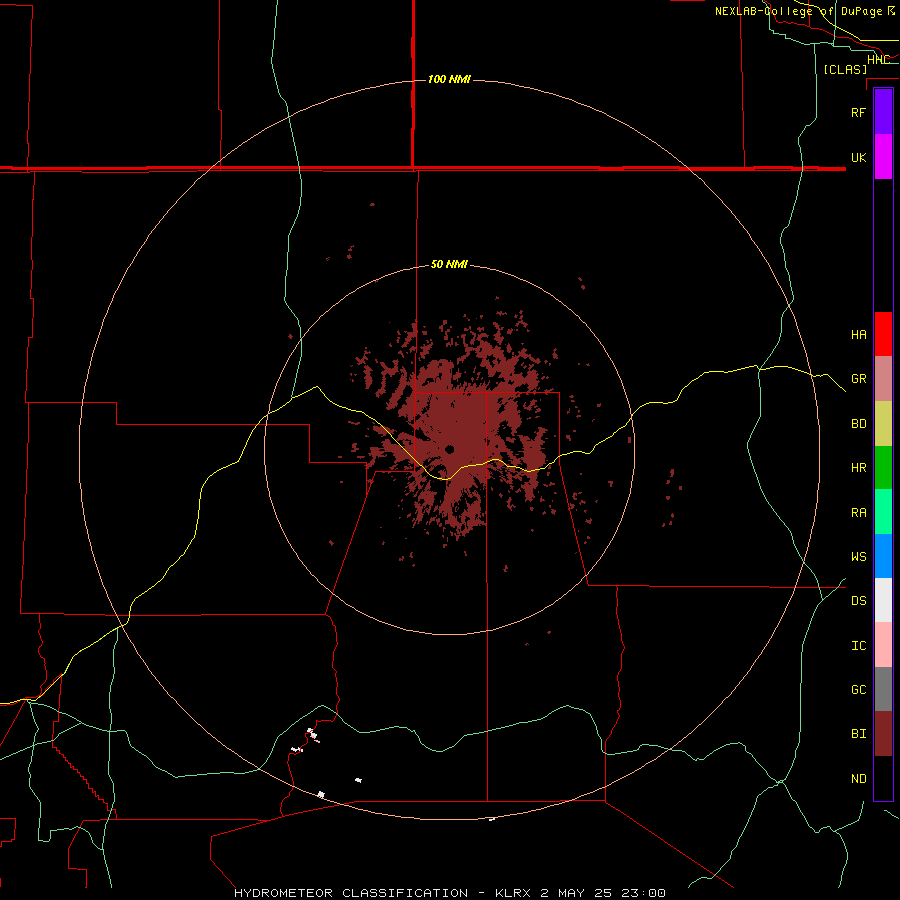The width and height of the screenshot is (900, 900).
Task: Click the pink IC legend swatch
Action: coord(883,645)
